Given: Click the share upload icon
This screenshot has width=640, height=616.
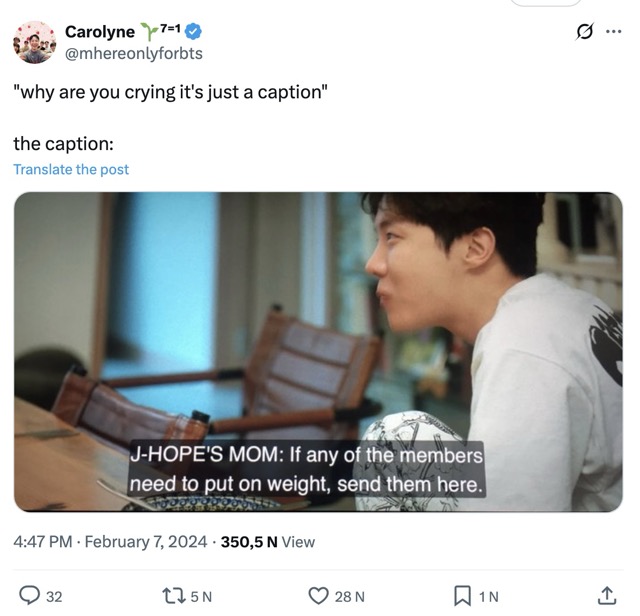Looking at the screenshot, I should 606,596.
